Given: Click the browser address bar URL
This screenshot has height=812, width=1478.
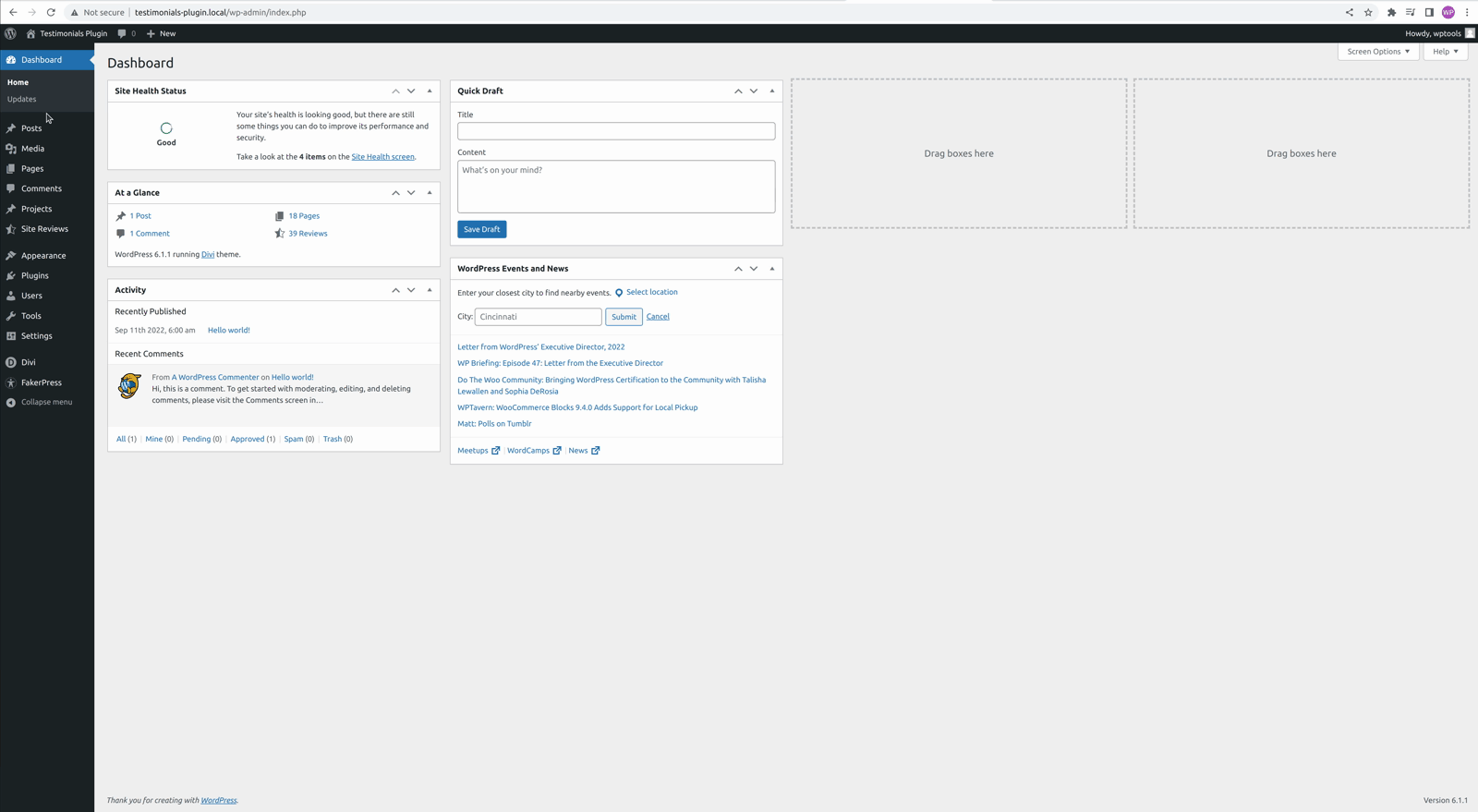Looking at the screenshot, I should [220, 12].
